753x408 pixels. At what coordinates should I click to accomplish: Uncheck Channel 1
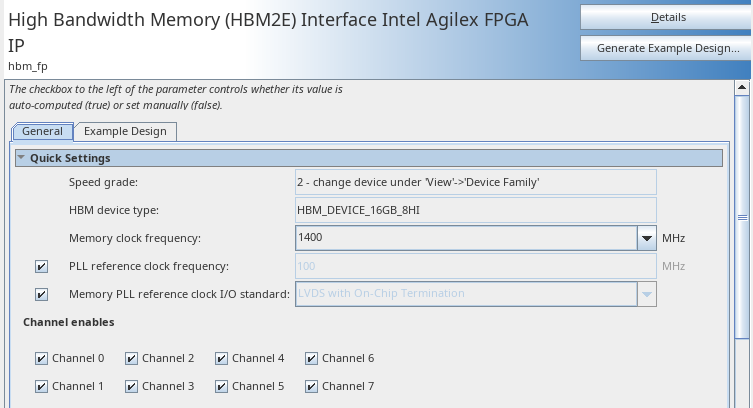click(41, 386)
